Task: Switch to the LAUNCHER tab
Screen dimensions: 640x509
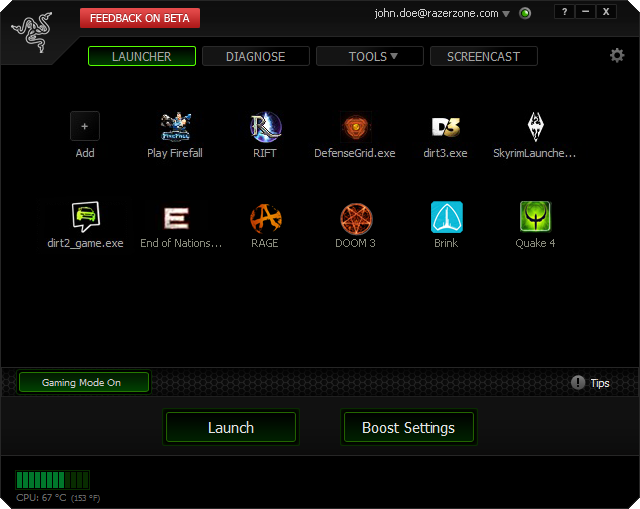Action: click(x=142, y=56)
